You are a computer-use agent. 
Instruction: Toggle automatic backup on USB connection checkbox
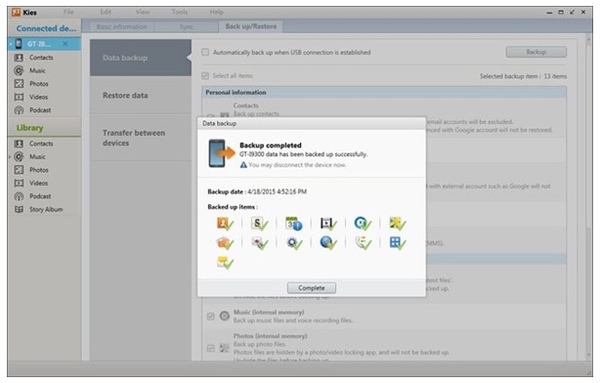pyautogui.click(x=205, y=52)
